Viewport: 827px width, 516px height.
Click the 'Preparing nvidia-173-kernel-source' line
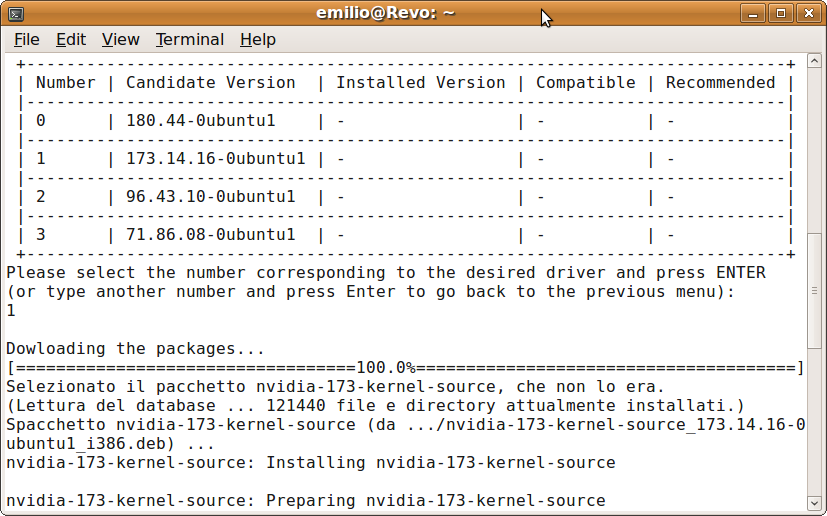306,501
